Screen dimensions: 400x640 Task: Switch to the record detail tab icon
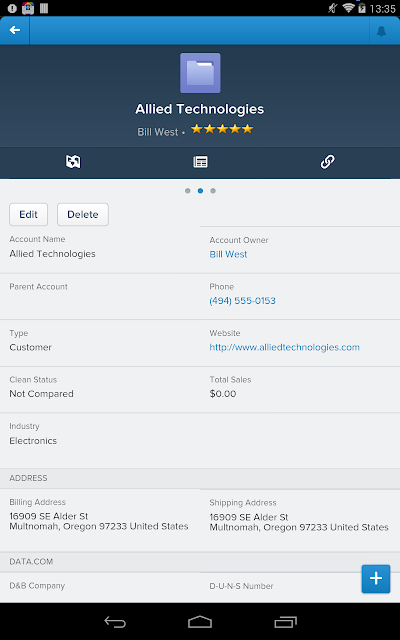(200, 162)
